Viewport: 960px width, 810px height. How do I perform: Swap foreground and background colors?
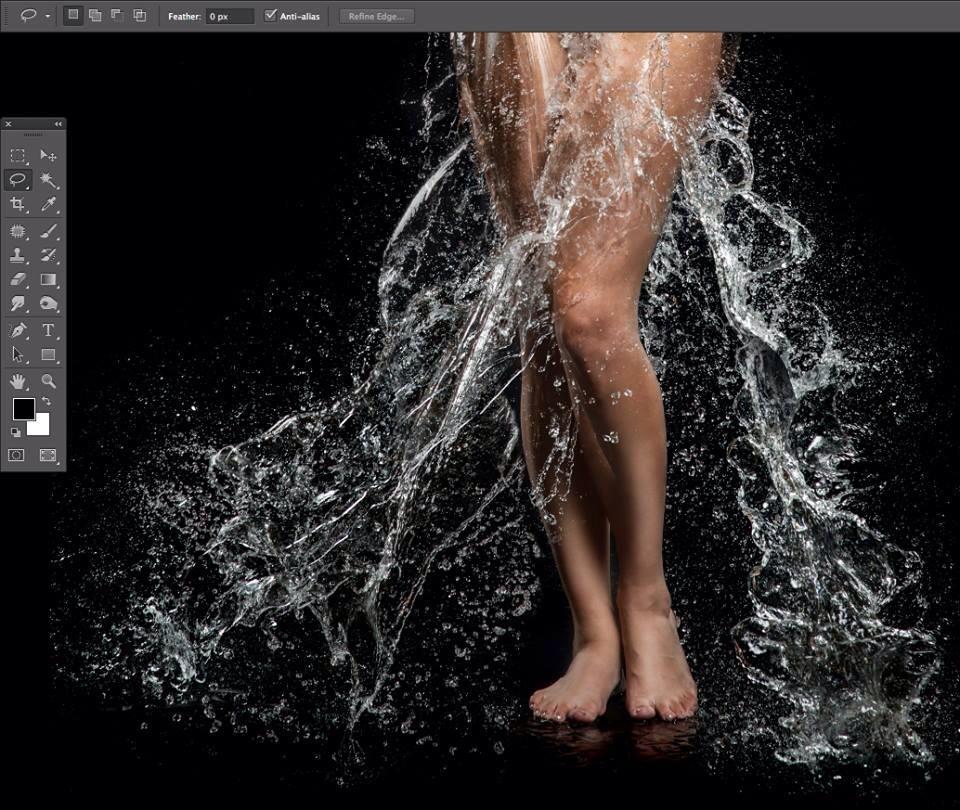click(x=47, y=401)
